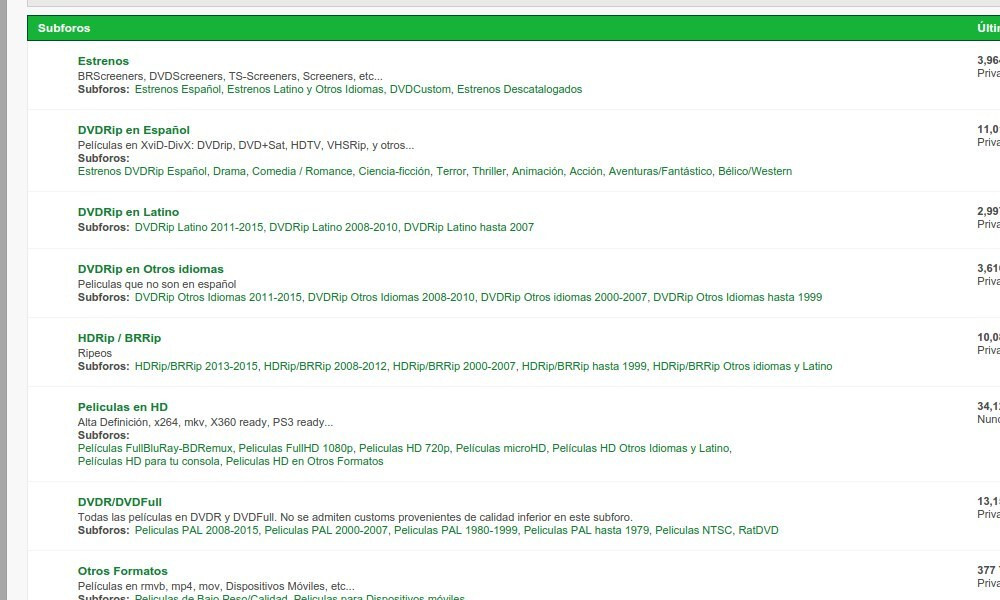This screenshot has height=600, width=1000.
Task: Open the Terror subforum
Action: pos(451,171)
